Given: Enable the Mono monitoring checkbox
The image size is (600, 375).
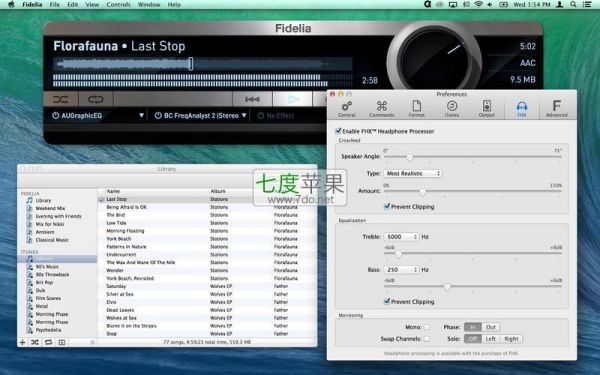Looking at the screenshot, I should pyautogui.click(x=427, y=327).
